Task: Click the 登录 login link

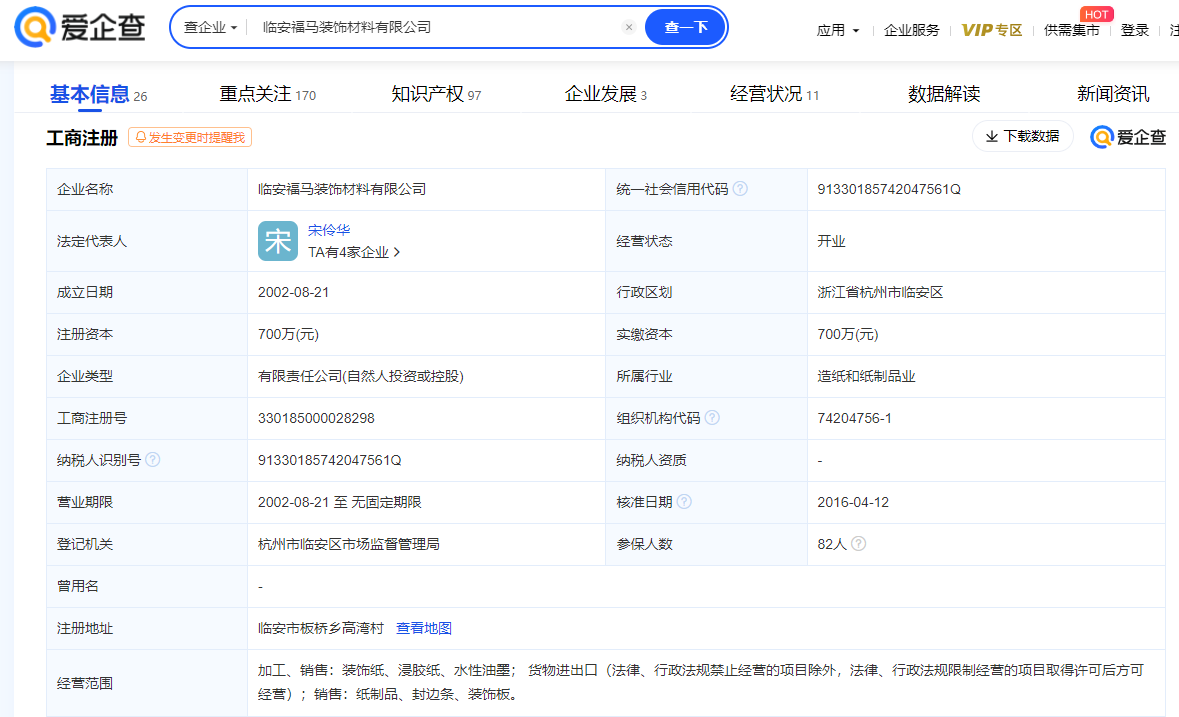Action: pyautogui.click(x=1135, y=30)
